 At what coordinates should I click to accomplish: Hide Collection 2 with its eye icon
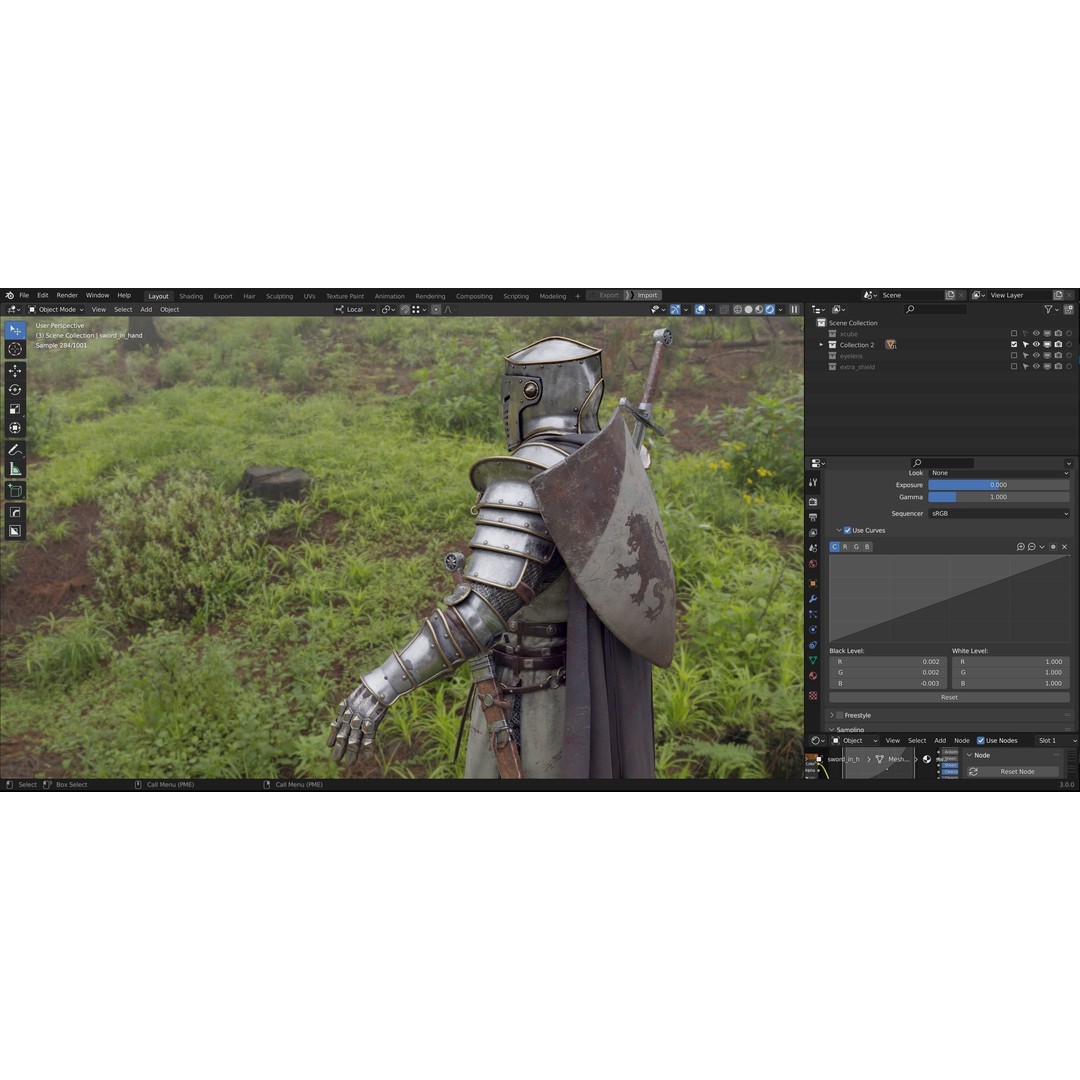point(1036,344)
